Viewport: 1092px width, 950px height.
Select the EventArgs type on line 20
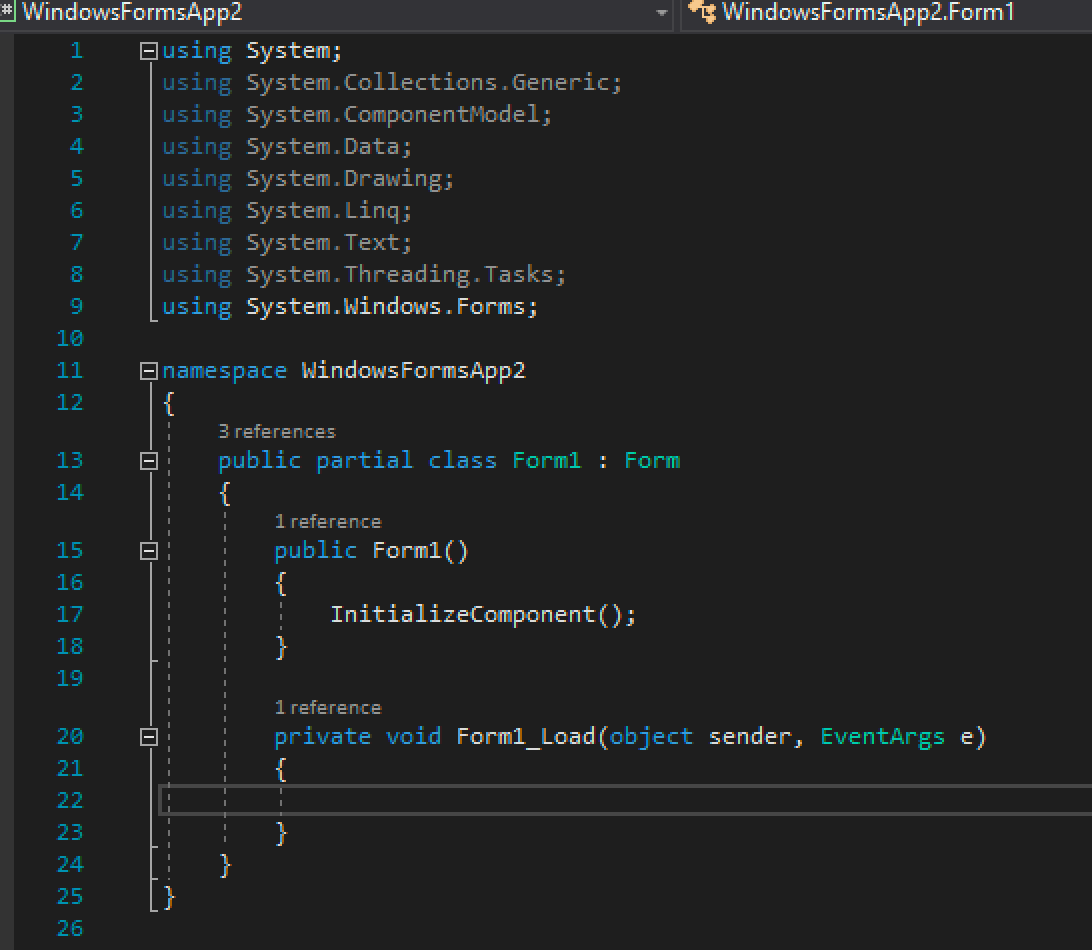[x=882, y=736]
